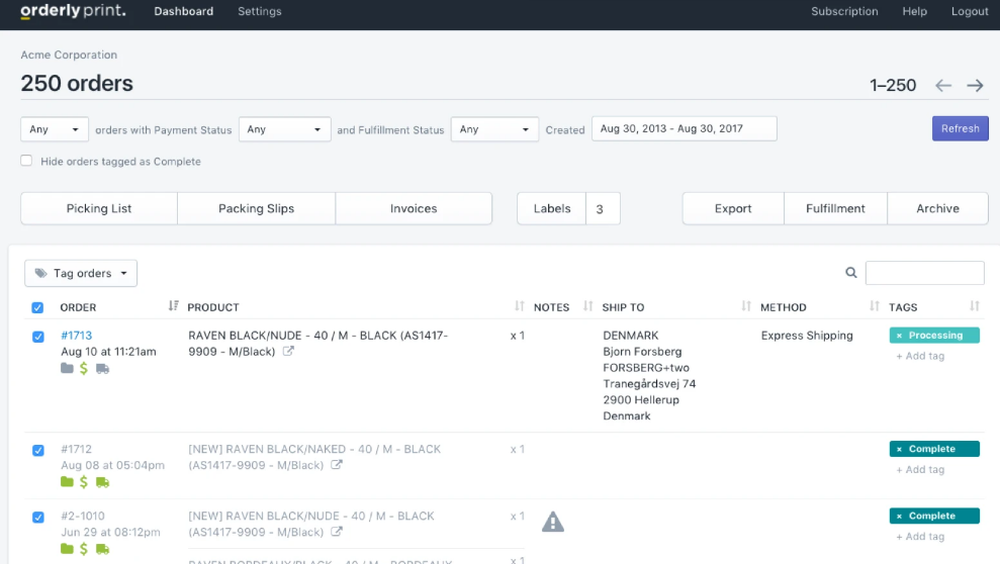Expand the Tag orders dropdown
Image resolution: width=1000 pixels, height=564 pixels.
(x=81, y=273)
